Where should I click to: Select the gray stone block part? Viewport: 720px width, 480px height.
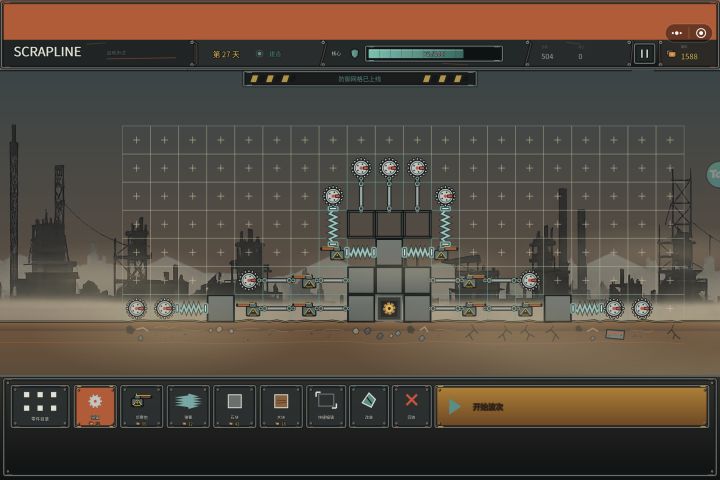(x=234, y=406)
